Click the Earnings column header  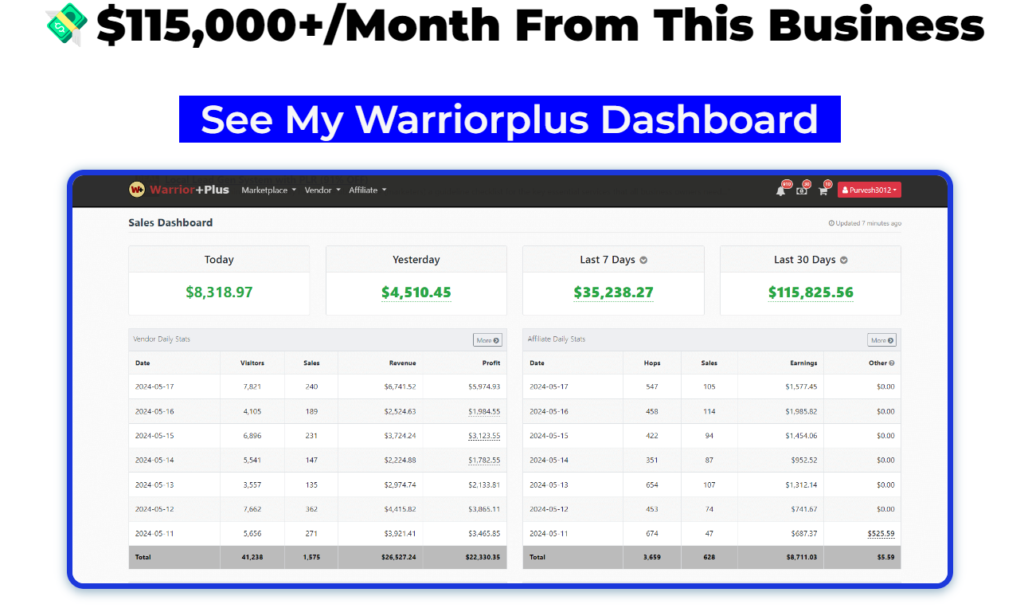point(803,363)
